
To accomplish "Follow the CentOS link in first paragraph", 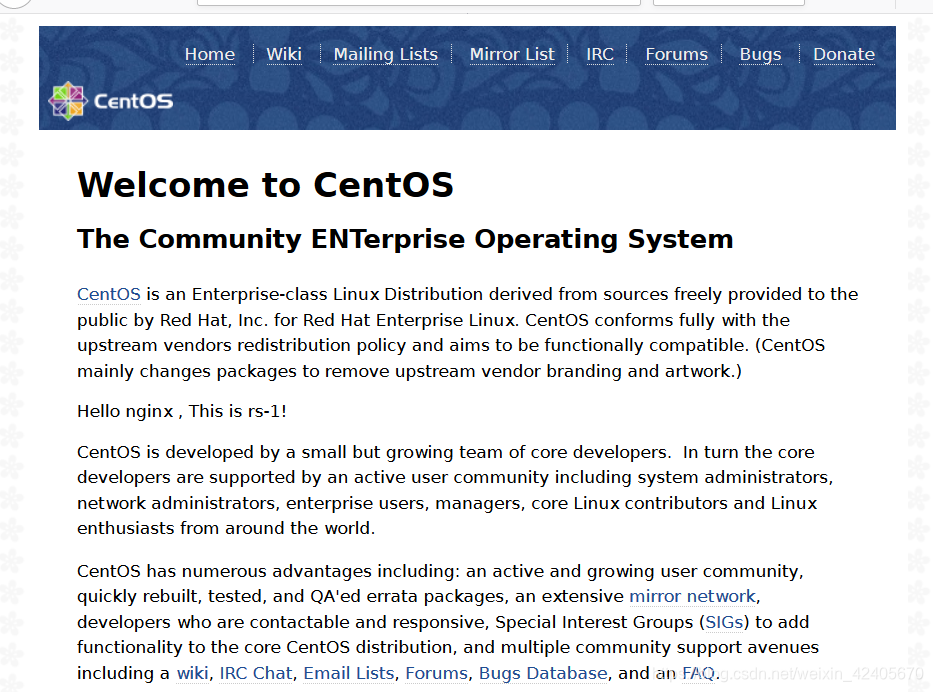I will [109, 294].
